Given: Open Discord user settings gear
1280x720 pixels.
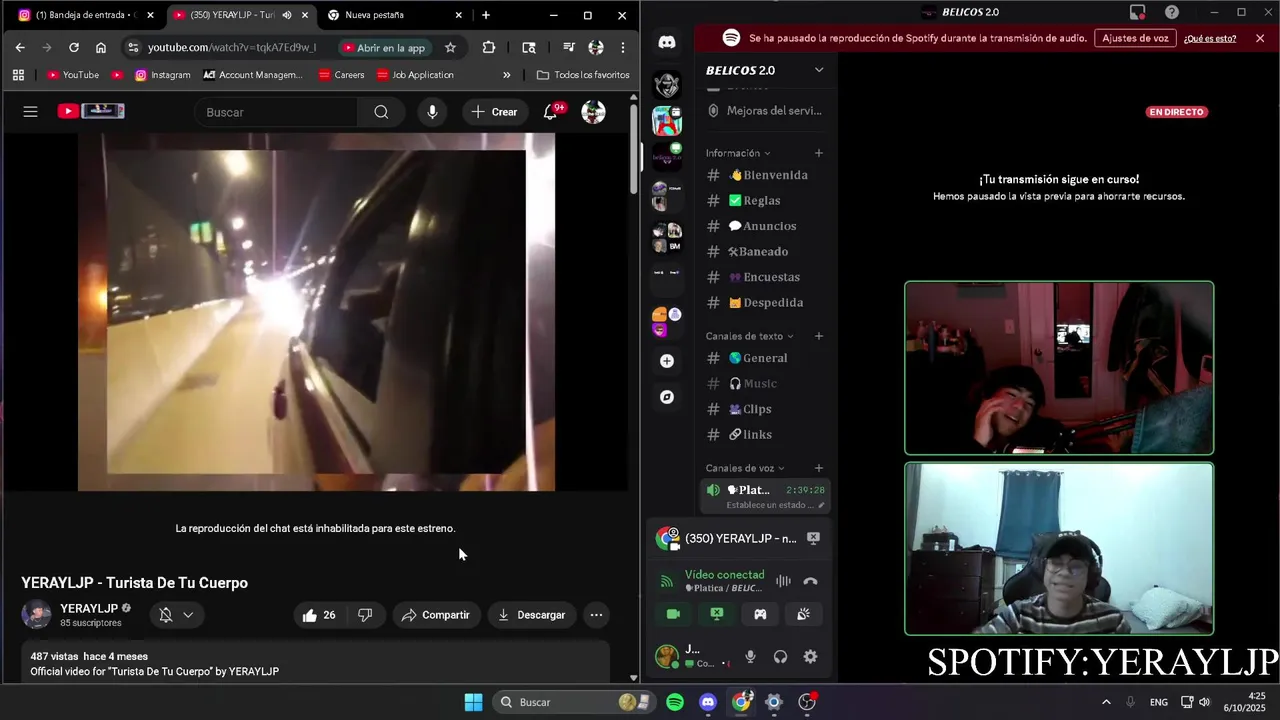Looking at the screenshot, I should [x=810, y=657].
